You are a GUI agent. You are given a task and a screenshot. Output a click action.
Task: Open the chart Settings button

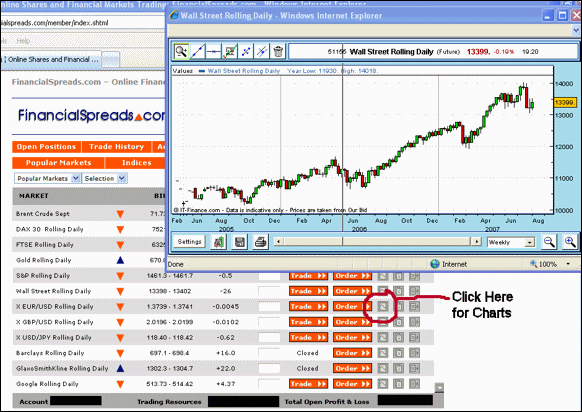(x=189, y=242)
